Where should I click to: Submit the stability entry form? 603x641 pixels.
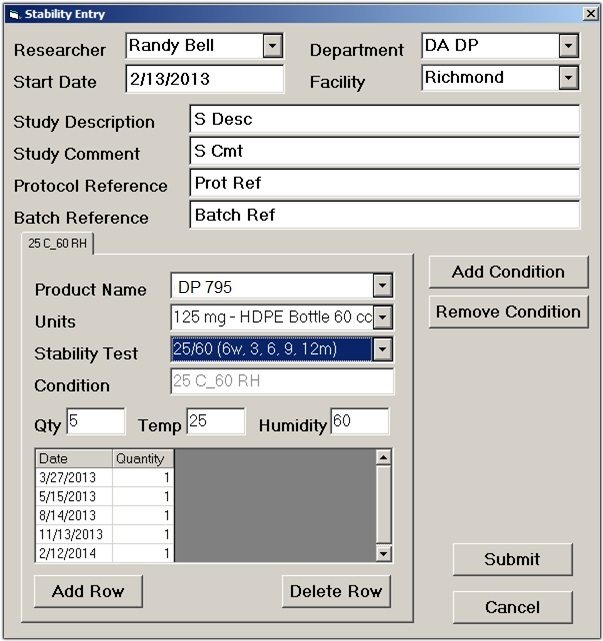point(512,560)
